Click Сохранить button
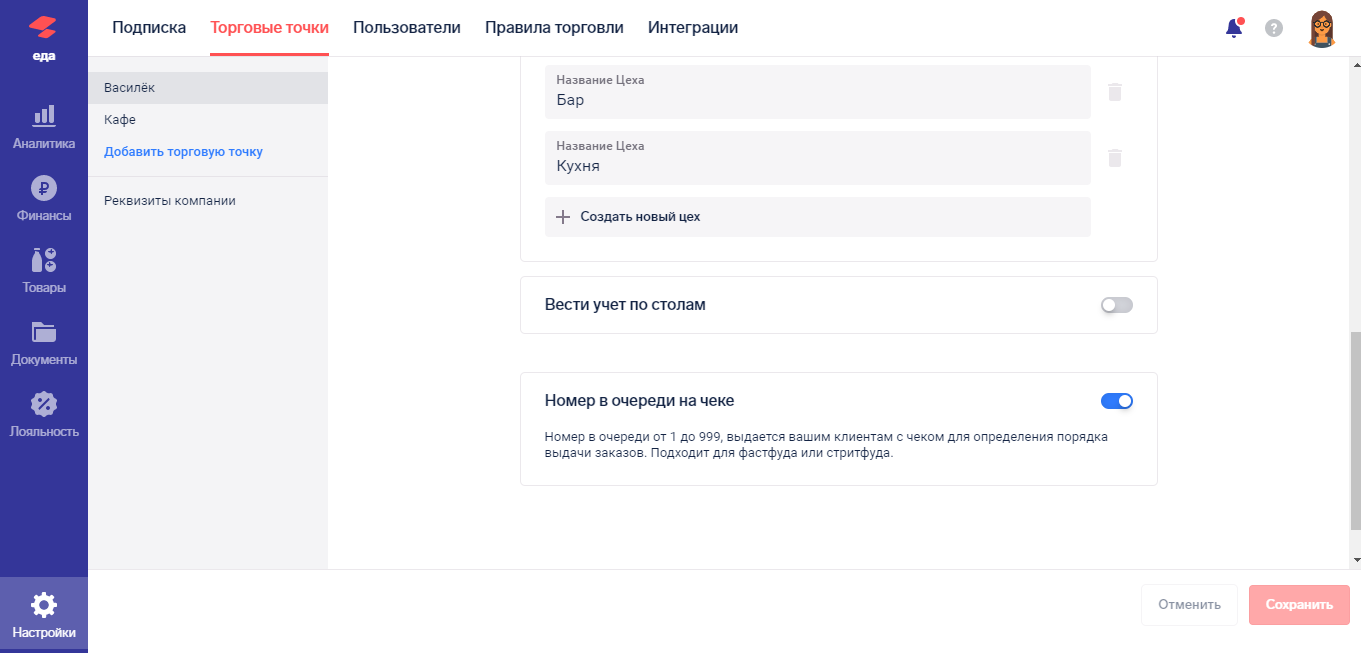Screen dimensions: 1361x653 coord(1299,605)
